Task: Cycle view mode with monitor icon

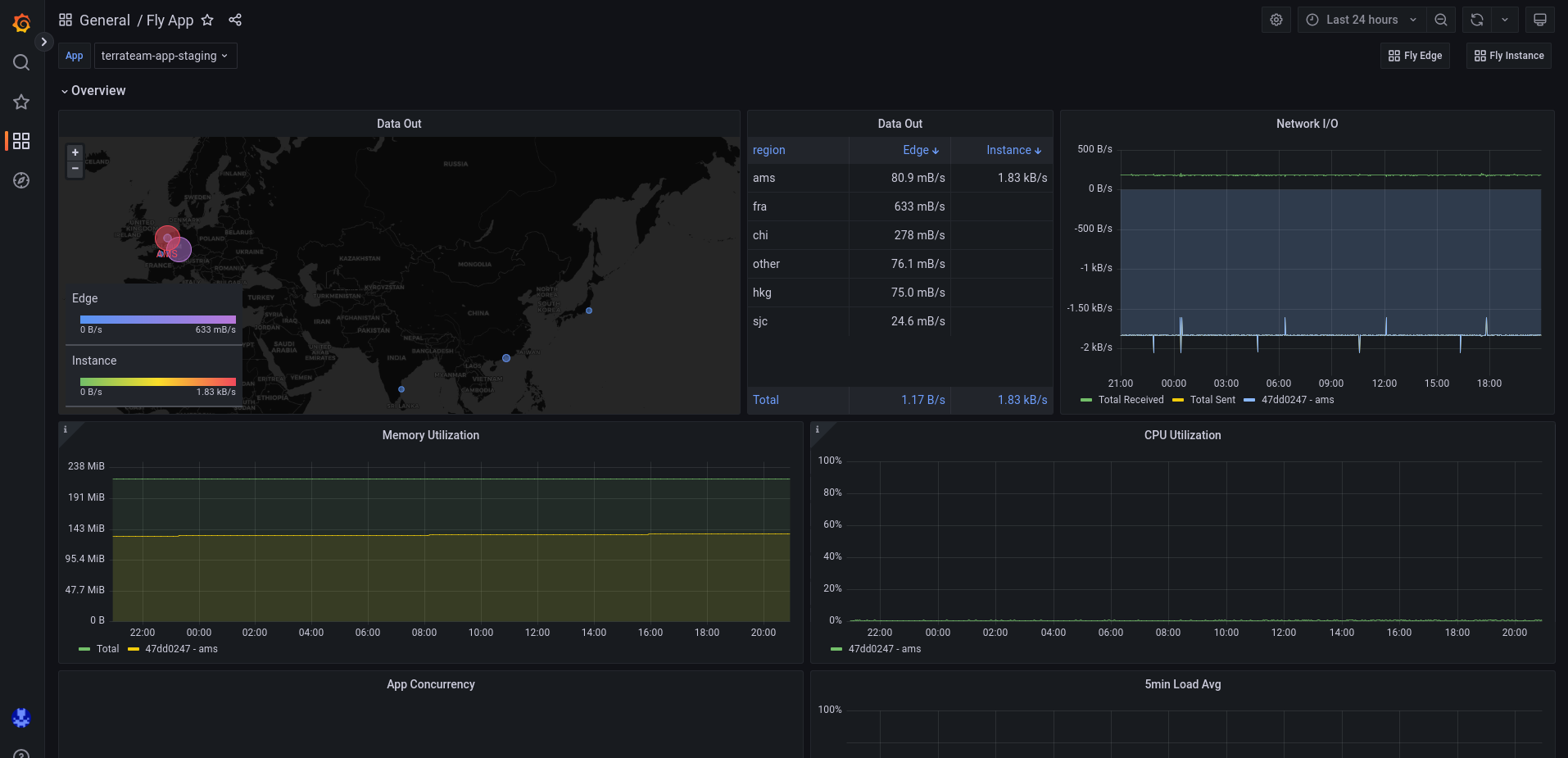Action: pos(1540,20)
